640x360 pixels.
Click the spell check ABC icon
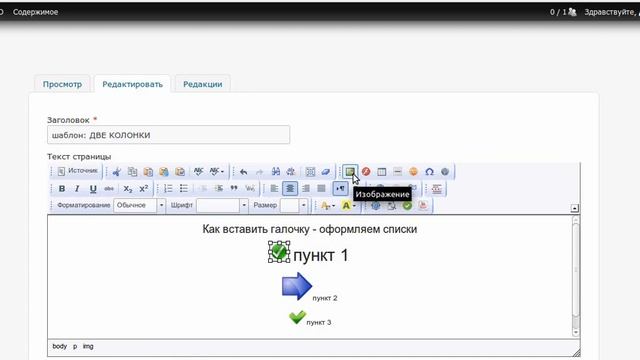198,171
